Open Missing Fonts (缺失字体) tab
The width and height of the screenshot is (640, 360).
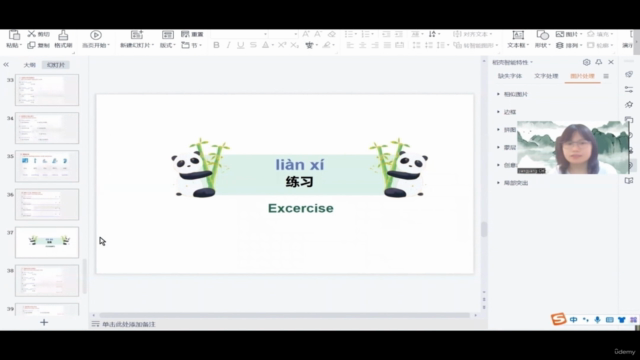coord(510,76)
